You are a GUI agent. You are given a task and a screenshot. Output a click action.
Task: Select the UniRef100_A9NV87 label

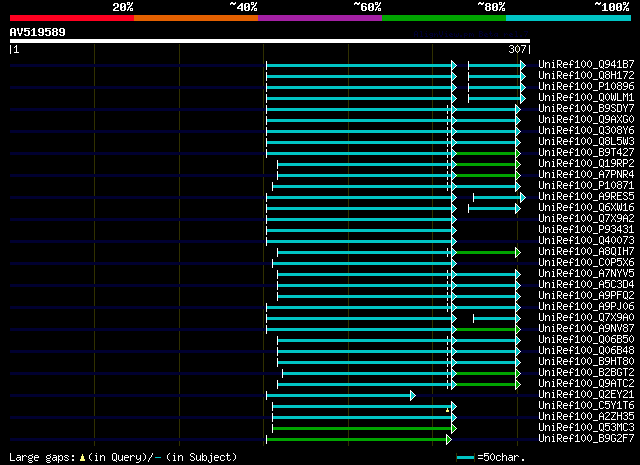586,329
